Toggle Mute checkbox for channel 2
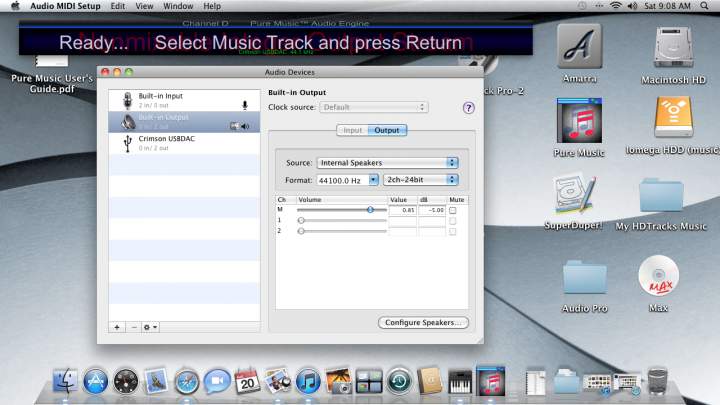 (453, 231)
